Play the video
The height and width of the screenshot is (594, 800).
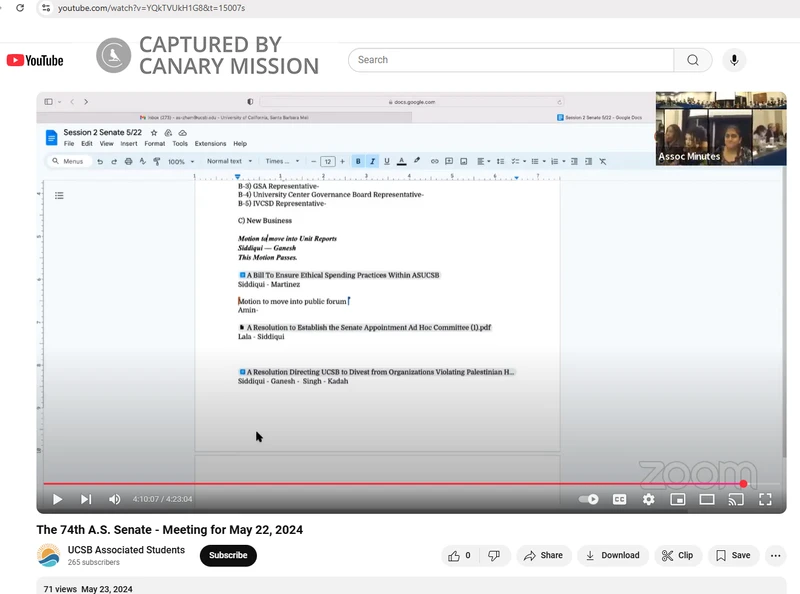pyautogui.click(x=57, y=499)
